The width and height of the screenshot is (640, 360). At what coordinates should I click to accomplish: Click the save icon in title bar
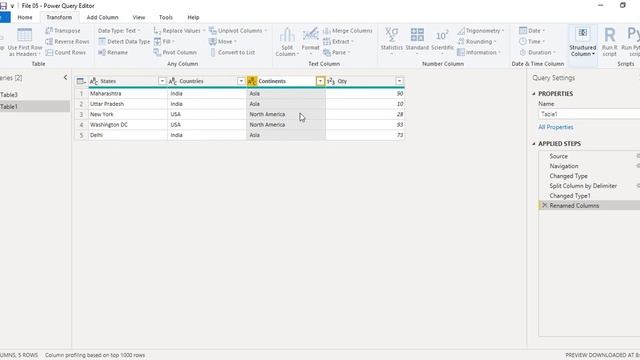click(x=3, y=6)
